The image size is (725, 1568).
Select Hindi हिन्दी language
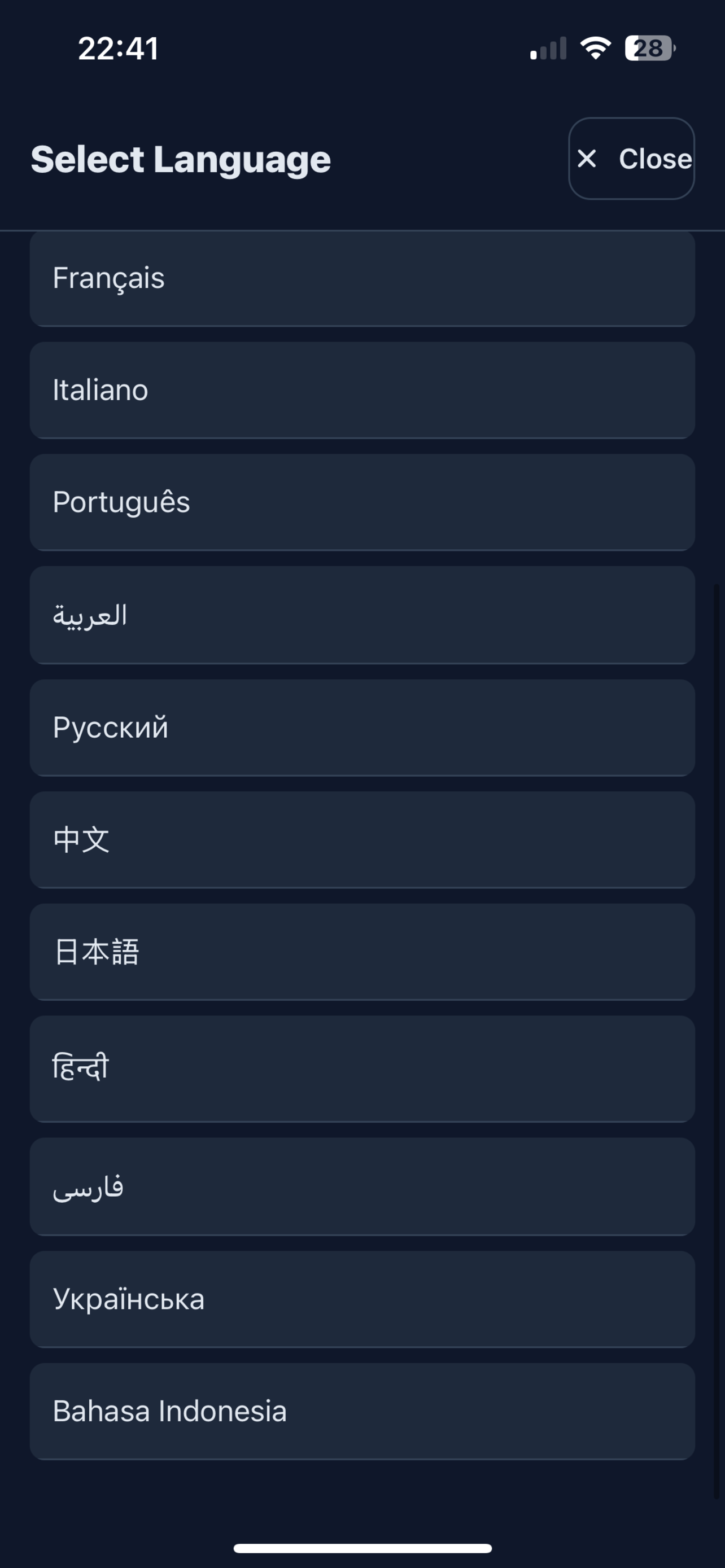(x=362, y=1068)
